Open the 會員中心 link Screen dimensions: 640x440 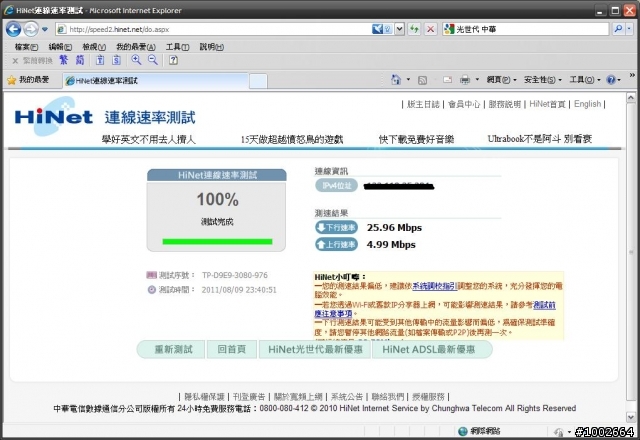point(464,104)
